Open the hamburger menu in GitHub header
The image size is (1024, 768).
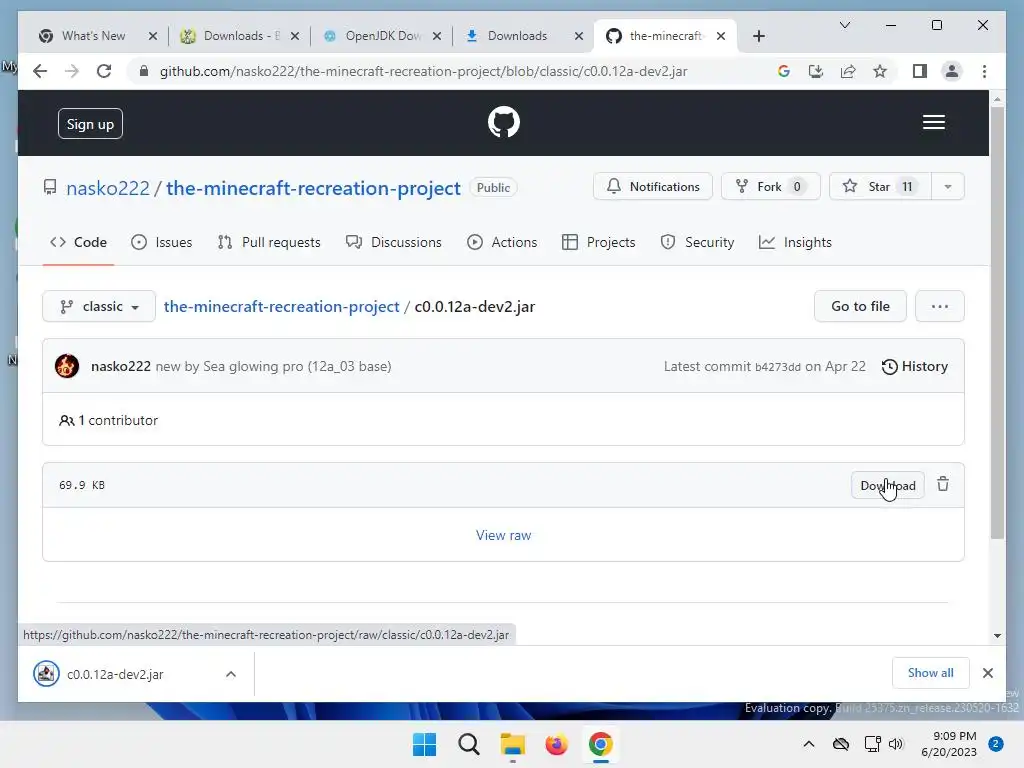pyautogui.click(x=933, y=122)
